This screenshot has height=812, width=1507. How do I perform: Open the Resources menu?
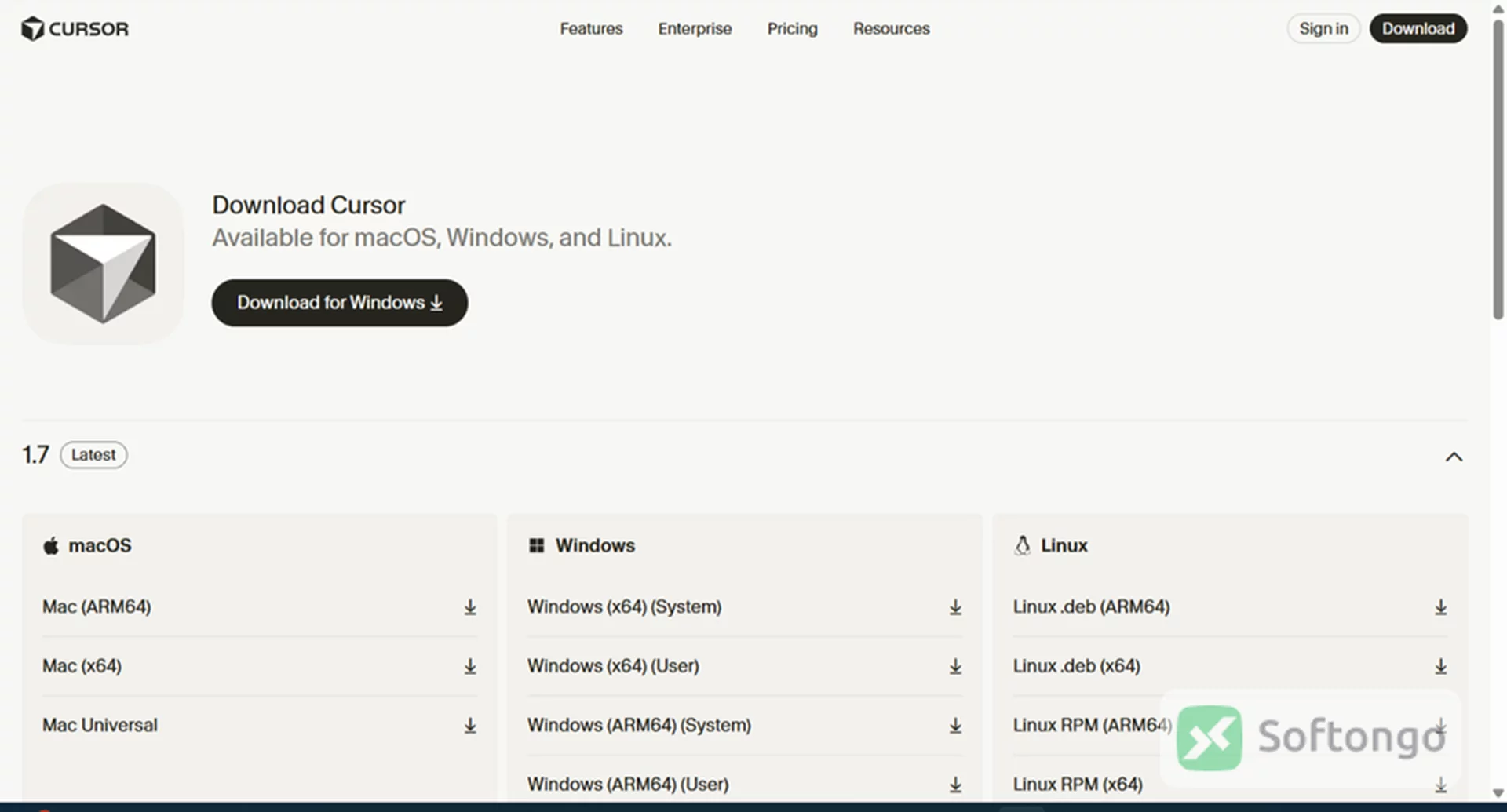[x=891, y=28]
